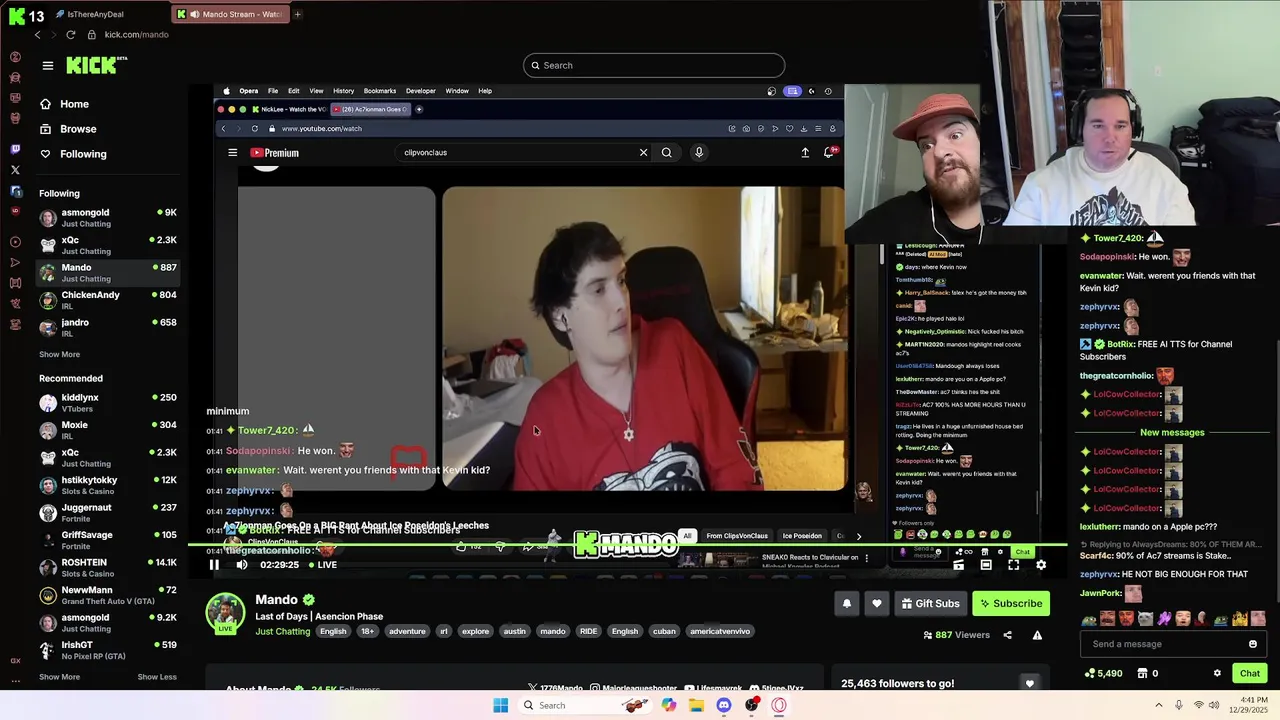Open kiddlynx channel in Recommended

click(108, 402)
